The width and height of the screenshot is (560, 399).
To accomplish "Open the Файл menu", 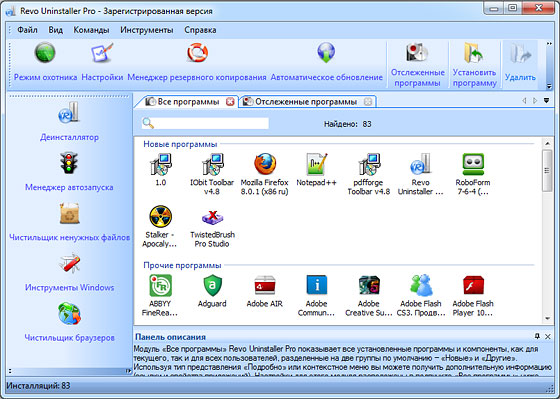I will tap(27, 30).
